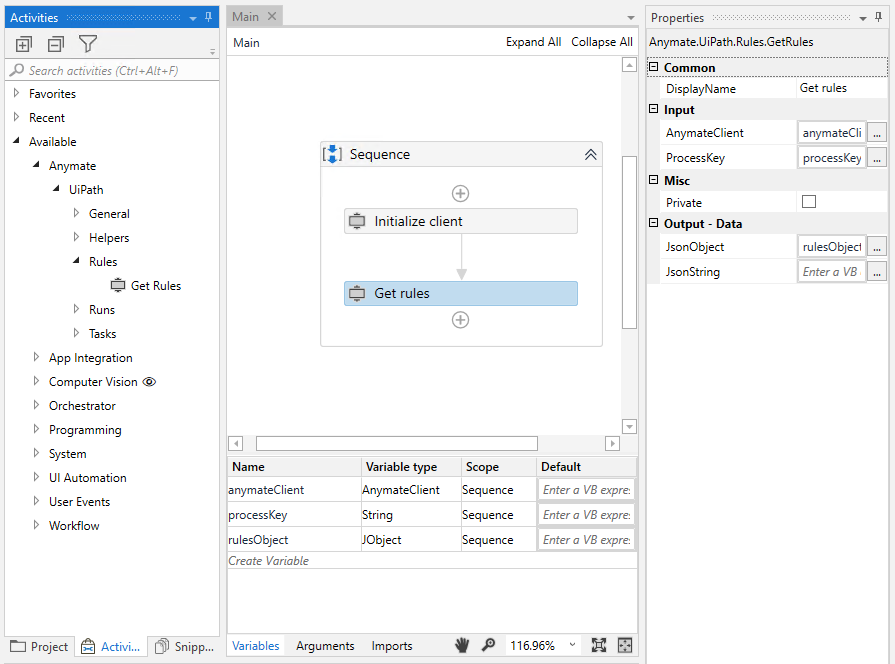Screen dimensions: 895x664
Task: Activate the pan hand tool
Action: pyautogui.click(x=463, y=645)
